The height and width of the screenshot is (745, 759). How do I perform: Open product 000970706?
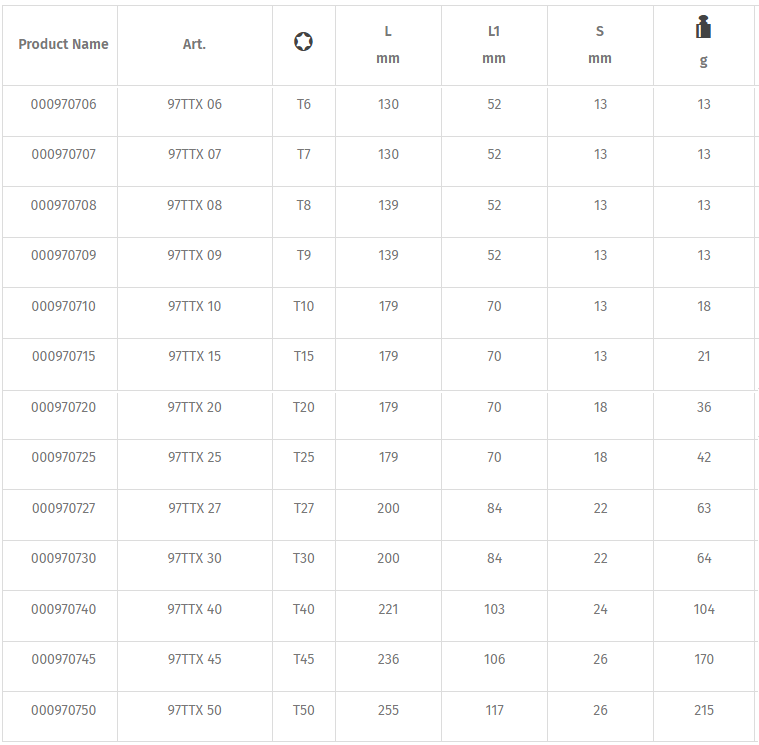click(63, 104)
